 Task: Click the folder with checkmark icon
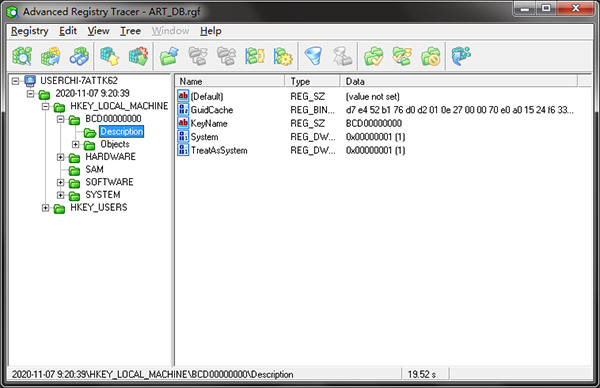373,56
